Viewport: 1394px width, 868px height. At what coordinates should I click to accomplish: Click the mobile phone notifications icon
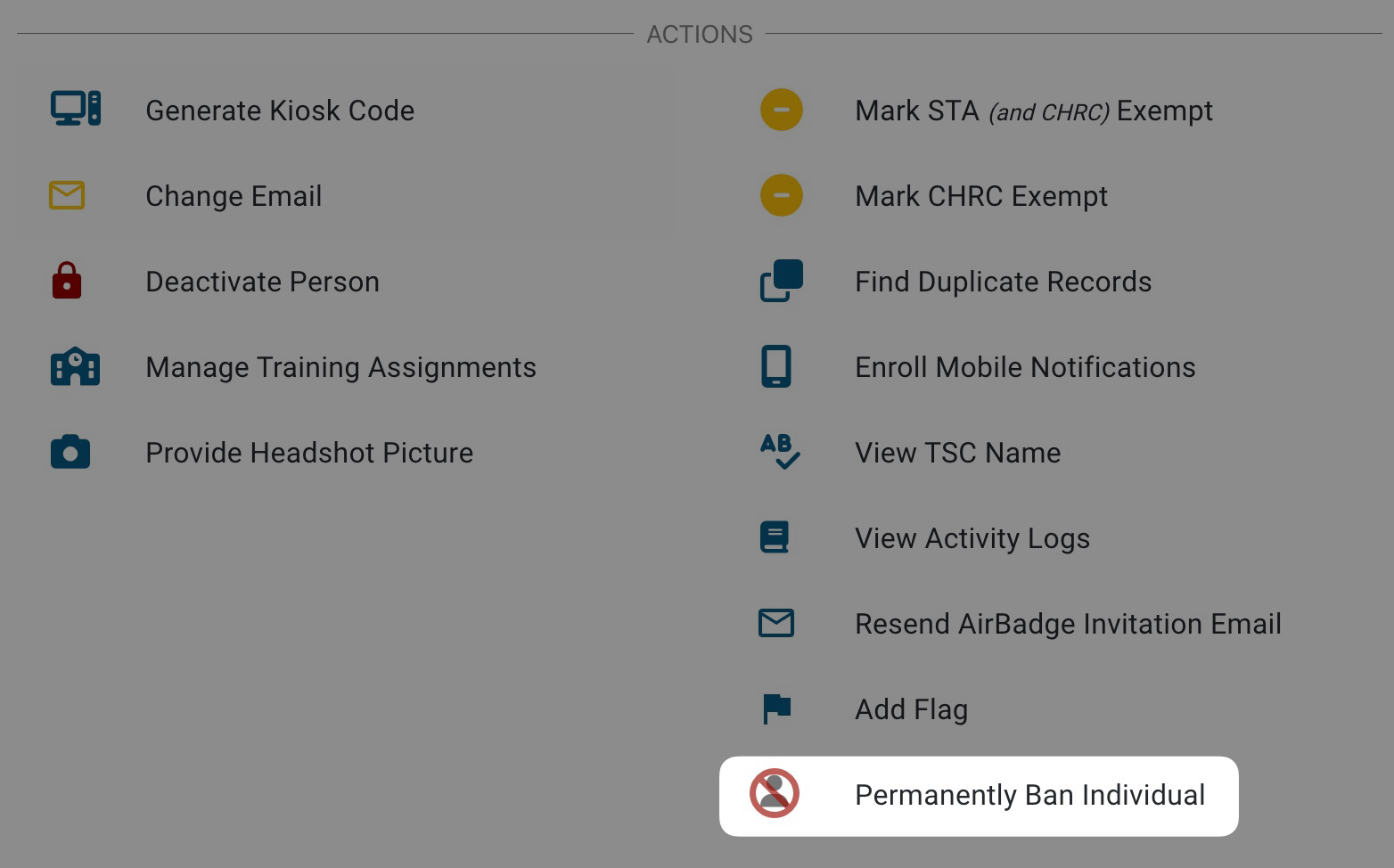click(x=775, y=366)
